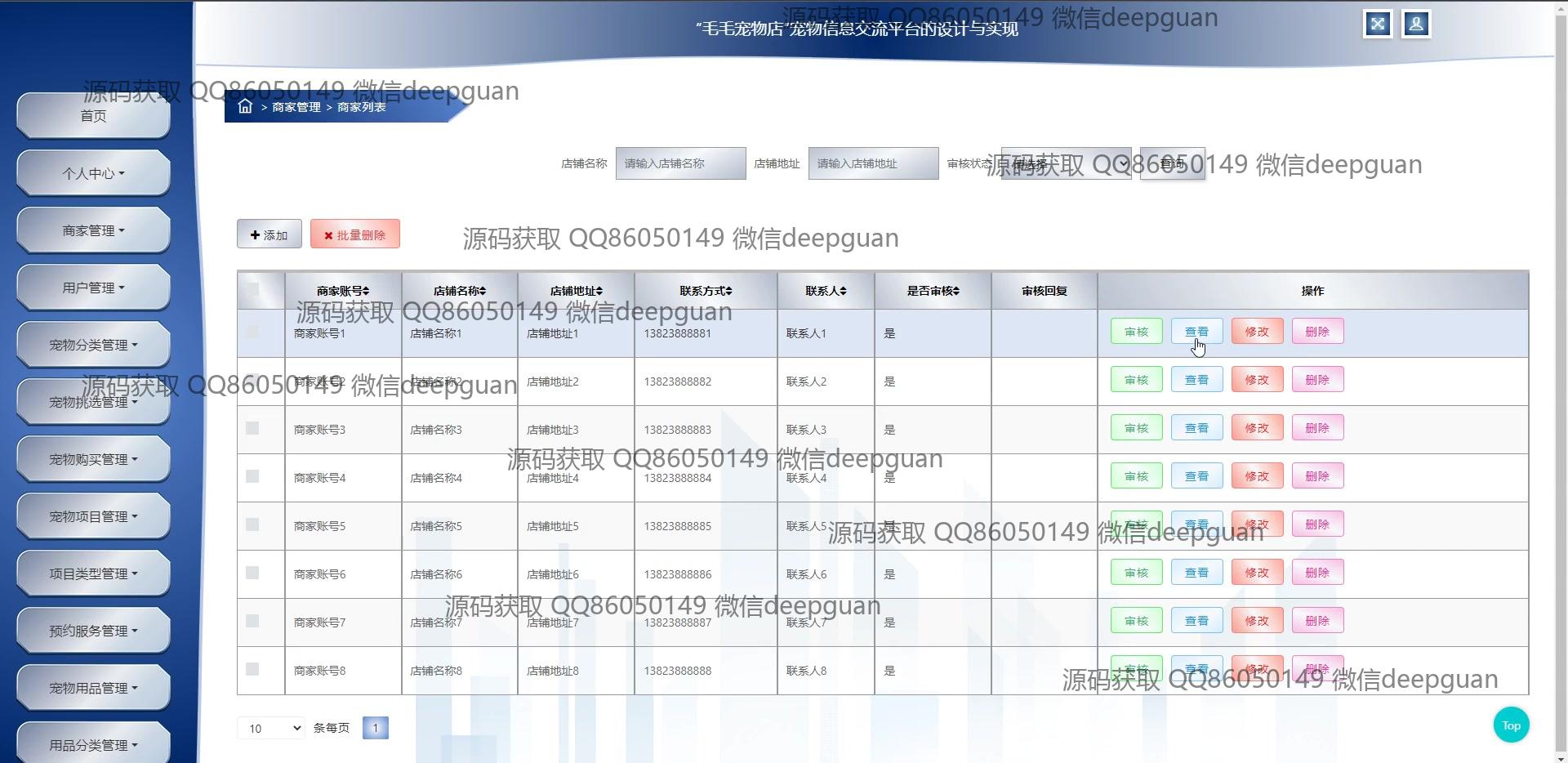This screenshot has width=1568, height=763.
Task: Click 修改 in the 商家账号4 row
Action: coord(1258,476)
